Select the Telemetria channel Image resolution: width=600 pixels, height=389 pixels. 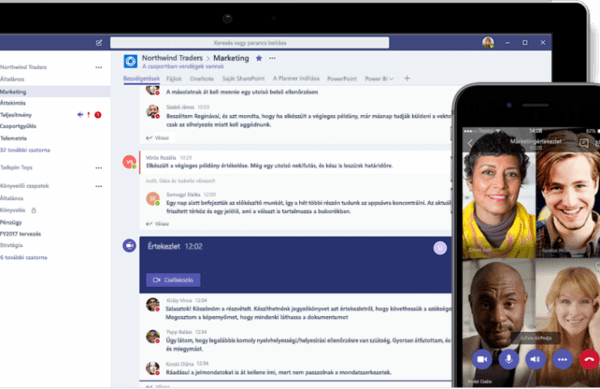13,138
